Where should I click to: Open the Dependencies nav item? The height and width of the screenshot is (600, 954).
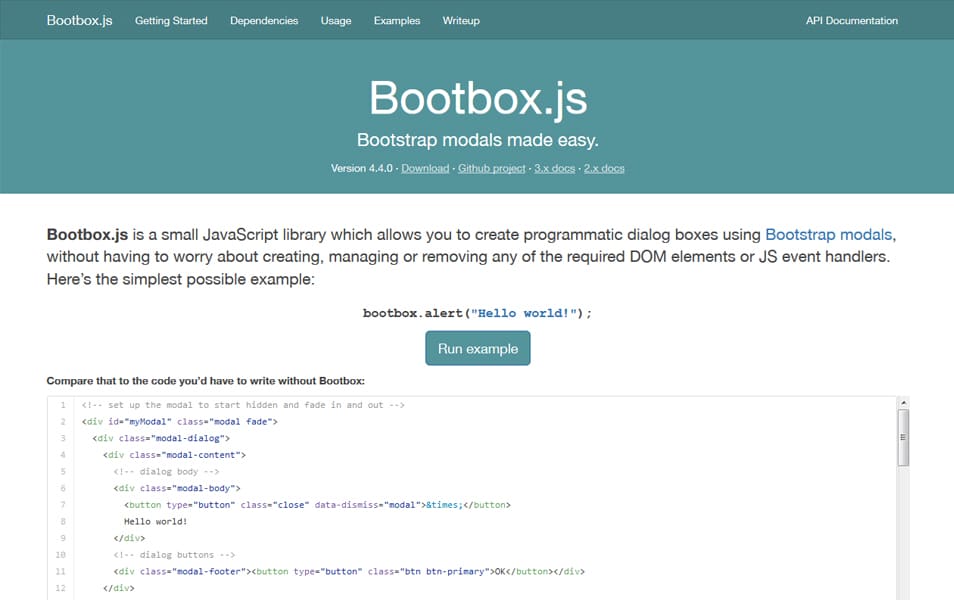click(264, 21)
